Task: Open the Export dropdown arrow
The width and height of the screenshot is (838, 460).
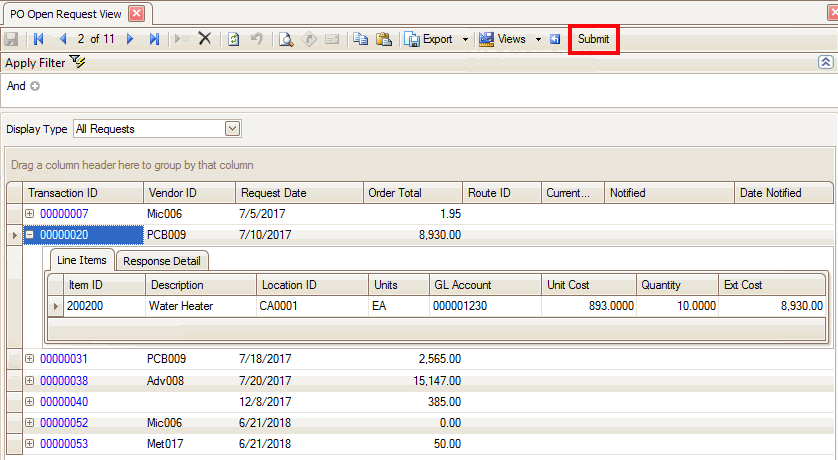Action: [x=465, y=39]
